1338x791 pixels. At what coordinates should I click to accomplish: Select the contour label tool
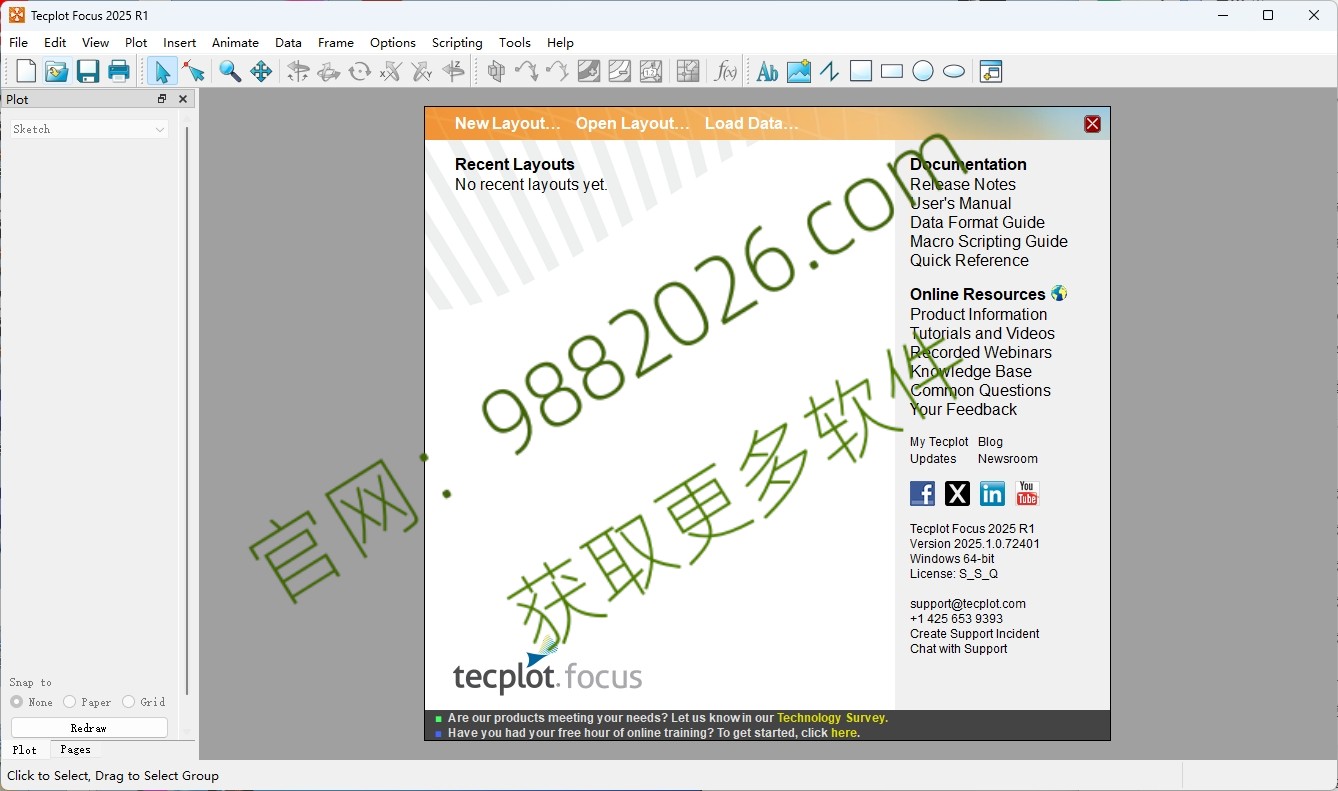tap(651, 71)
